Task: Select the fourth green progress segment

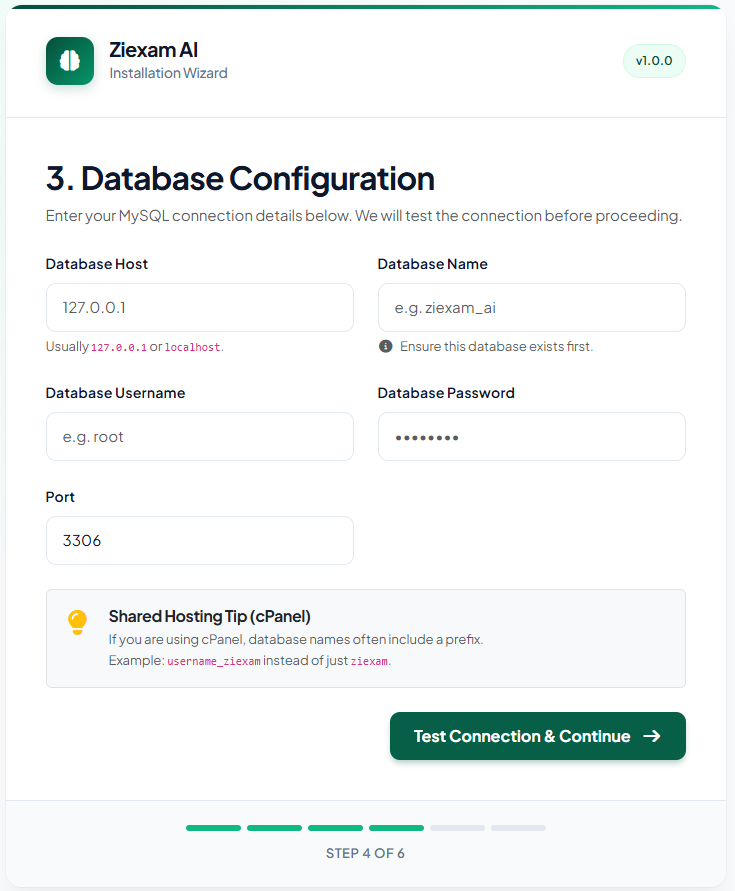Action: point(396,828)
